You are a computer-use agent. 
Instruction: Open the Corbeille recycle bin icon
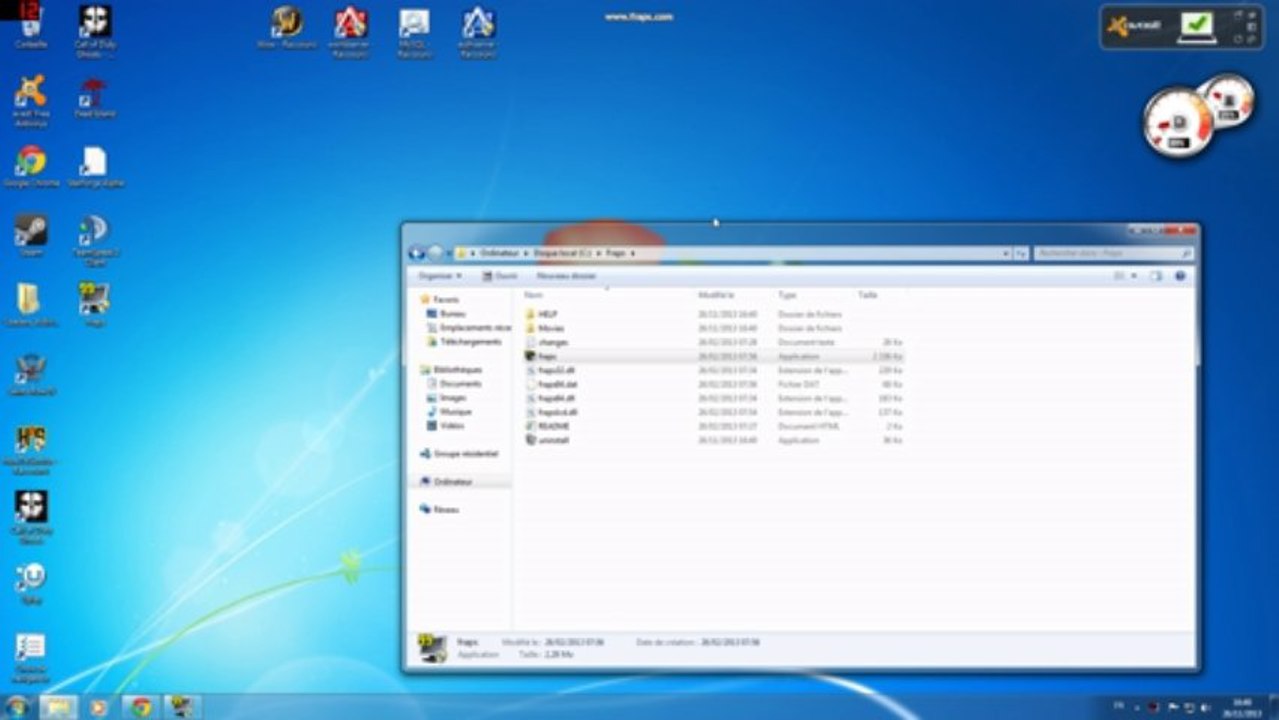[31, 28]
